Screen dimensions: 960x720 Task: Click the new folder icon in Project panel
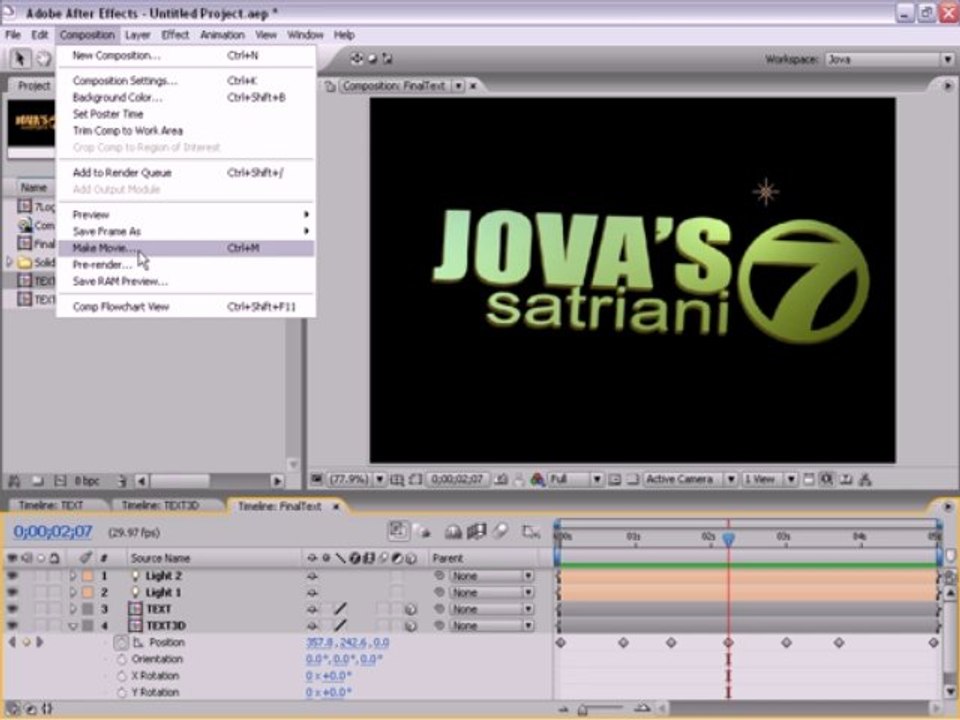tap(37, 481)
